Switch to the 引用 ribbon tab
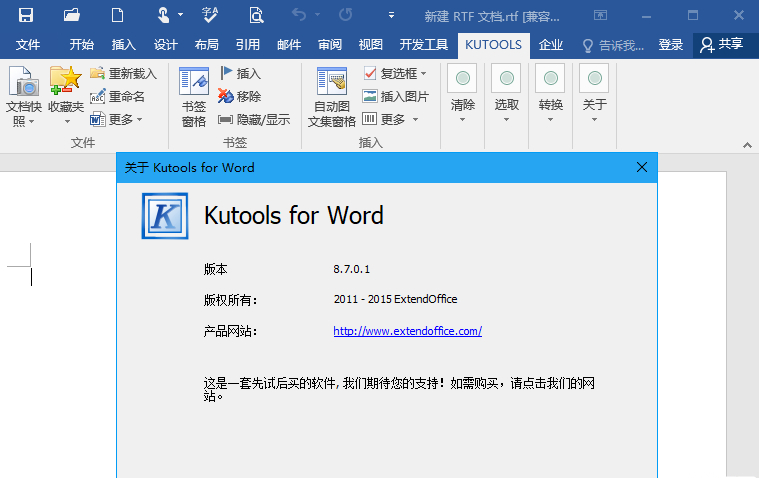Image resolution: width=759 pixels, height=478 pixels. coord(247,45)
